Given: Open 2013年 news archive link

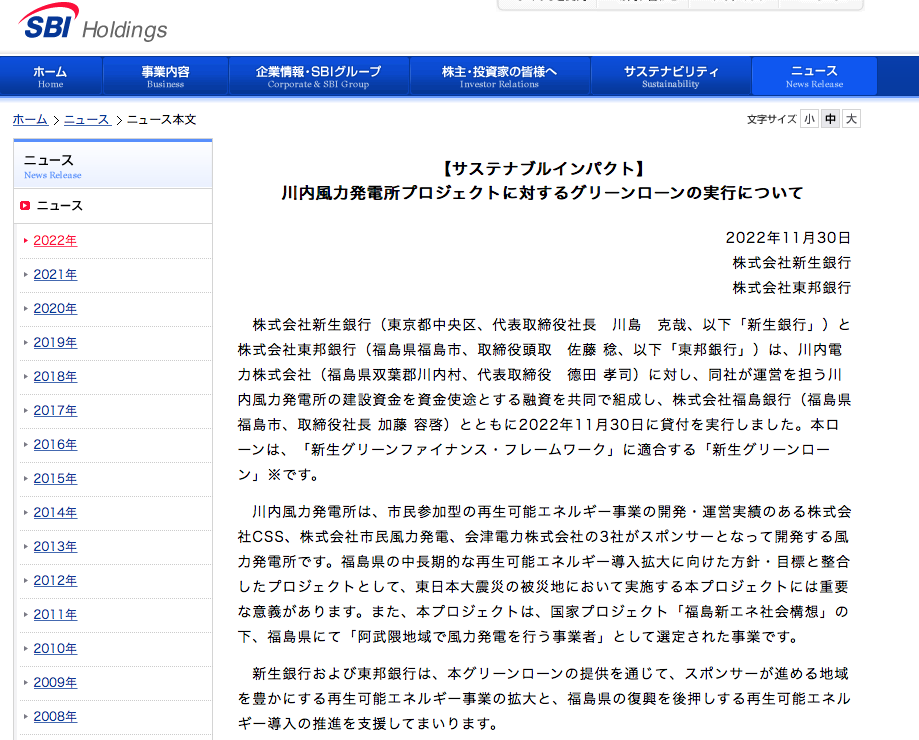Looking at the screenshot, I should point(55,547).
